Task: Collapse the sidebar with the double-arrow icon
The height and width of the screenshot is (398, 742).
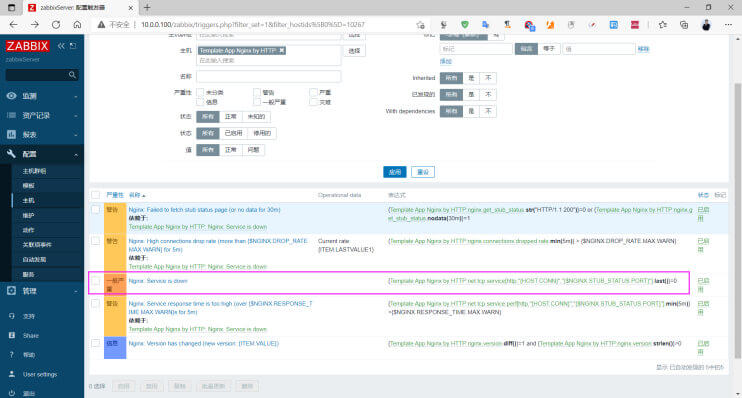Action: click(61, 46)
